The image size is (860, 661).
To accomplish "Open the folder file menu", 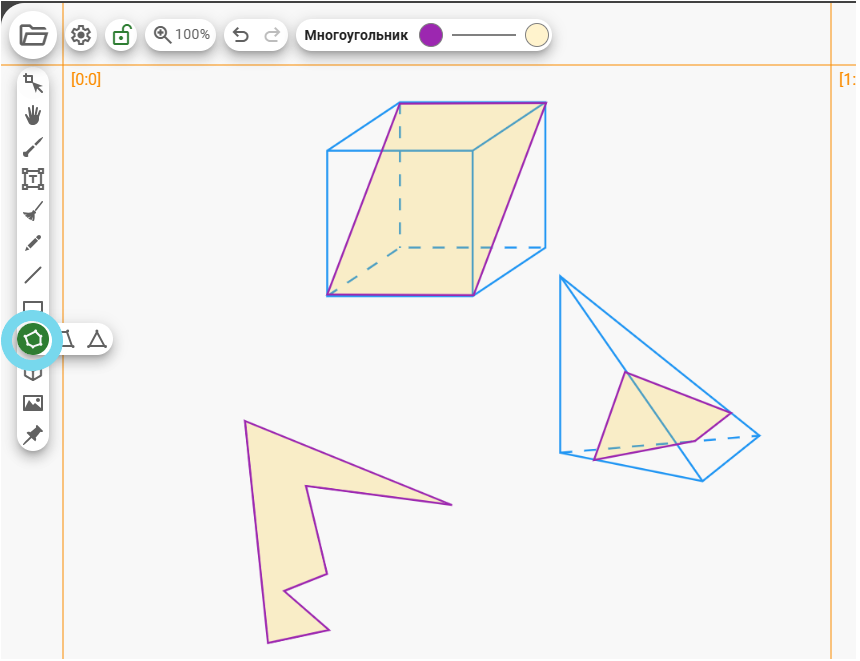I will click(x=34, y=35).
